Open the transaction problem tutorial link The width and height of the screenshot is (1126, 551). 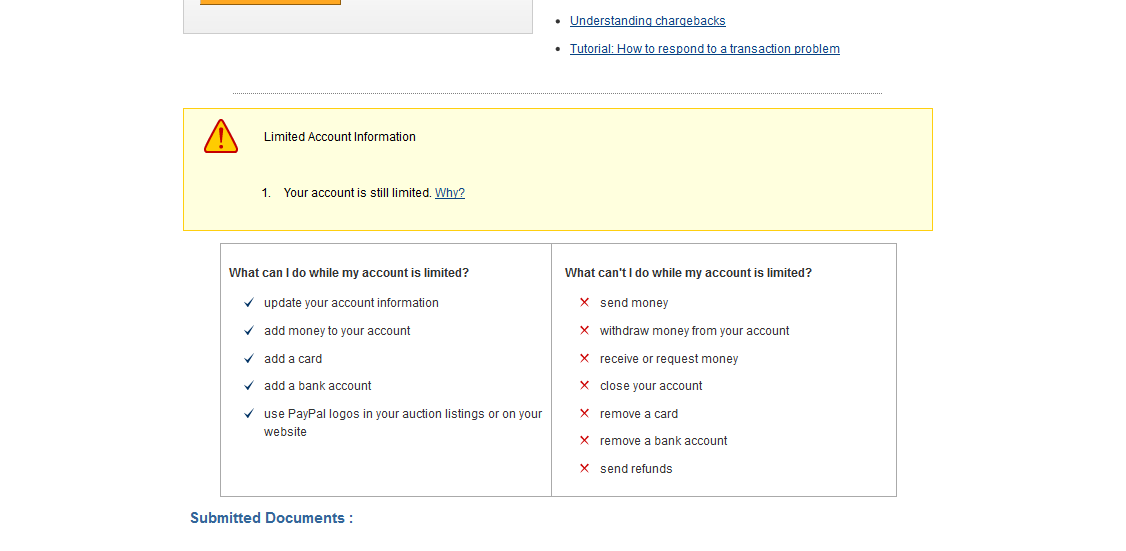click(x=705, y=49)
